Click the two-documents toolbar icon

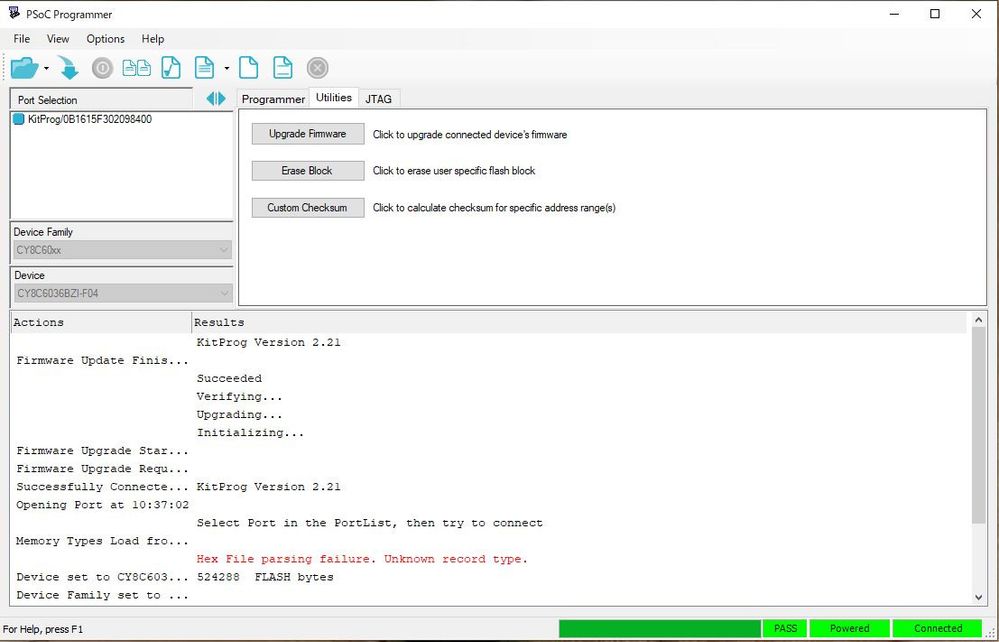(x=136, y=68)
